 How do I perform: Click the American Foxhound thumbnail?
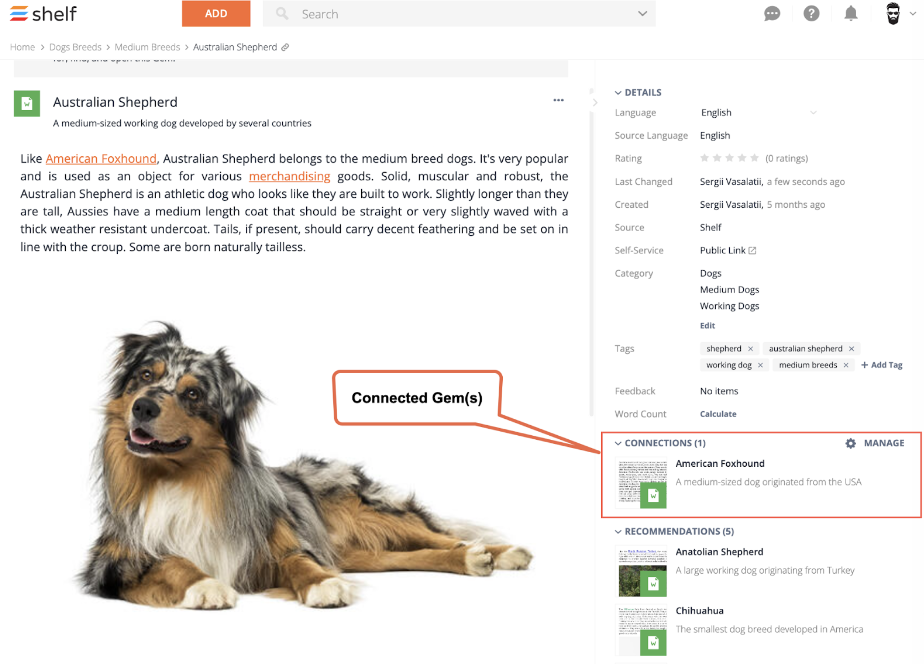coord(641,483)
